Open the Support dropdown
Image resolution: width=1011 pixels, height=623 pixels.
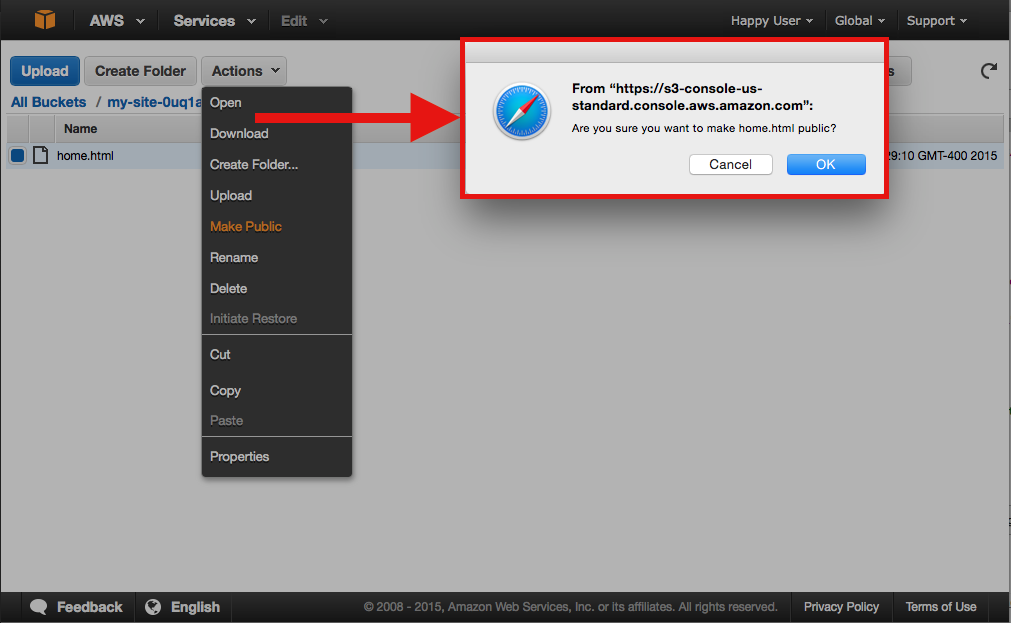click(937, 21)
